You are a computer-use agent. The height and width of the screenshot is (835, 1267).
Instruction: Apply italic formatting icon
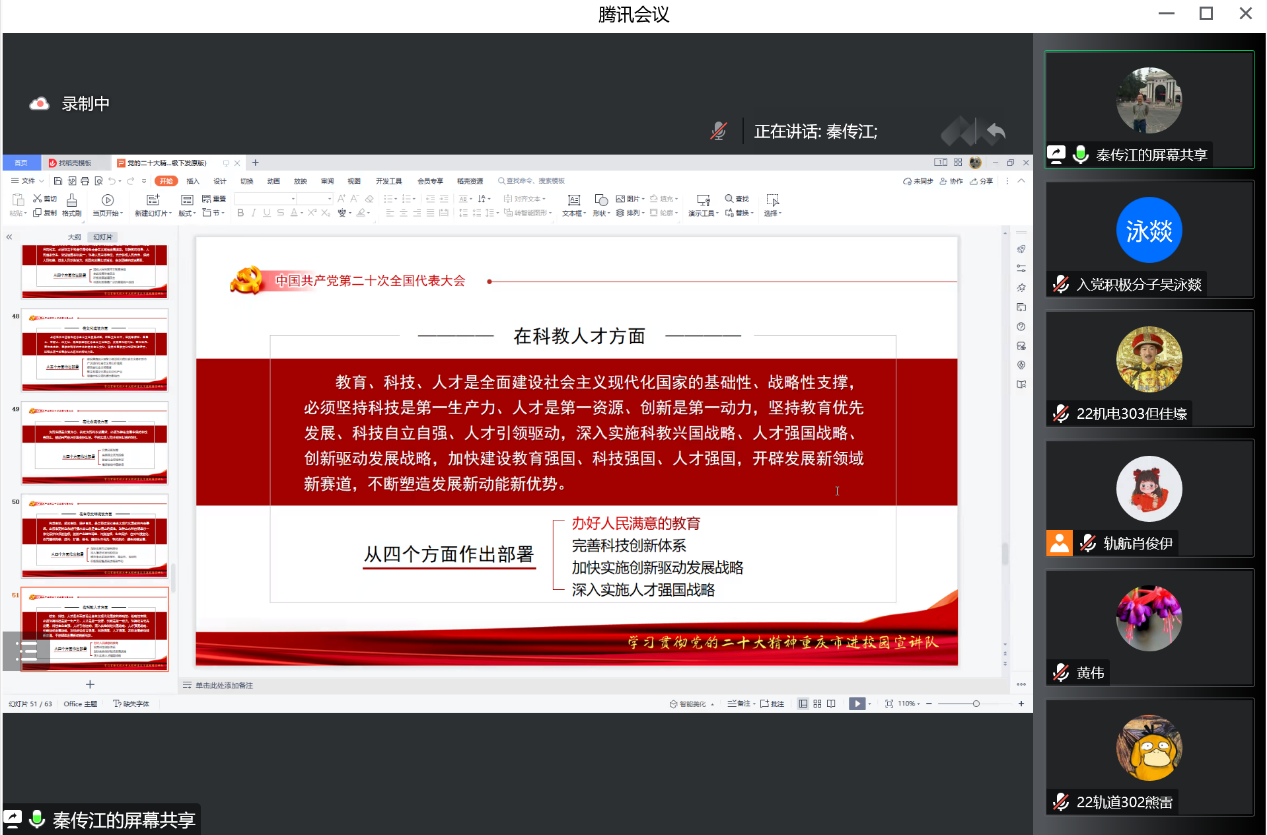pyautogui.click(x=254, y=212)
